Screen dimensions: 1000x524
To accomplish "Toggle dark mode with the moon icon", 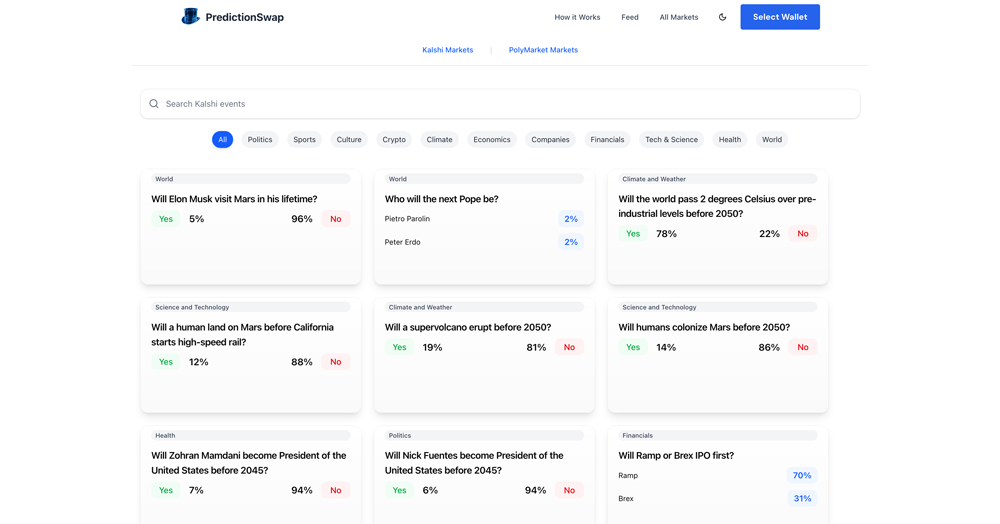I will (x=723, y=17).
